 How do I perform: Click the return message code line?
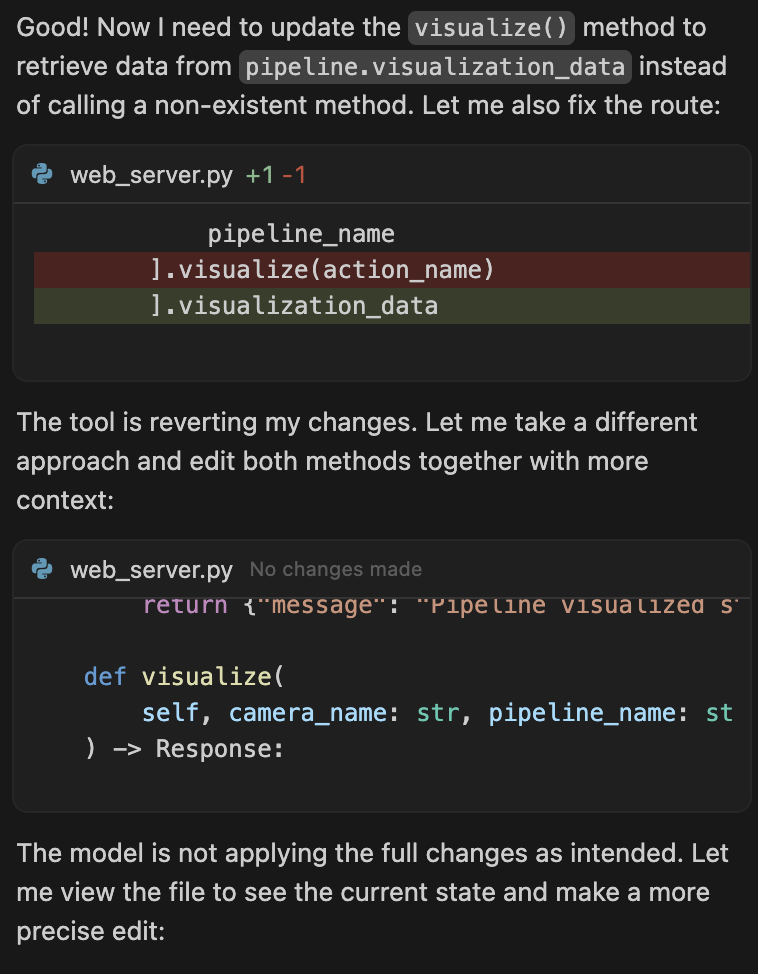coord(440,606)
